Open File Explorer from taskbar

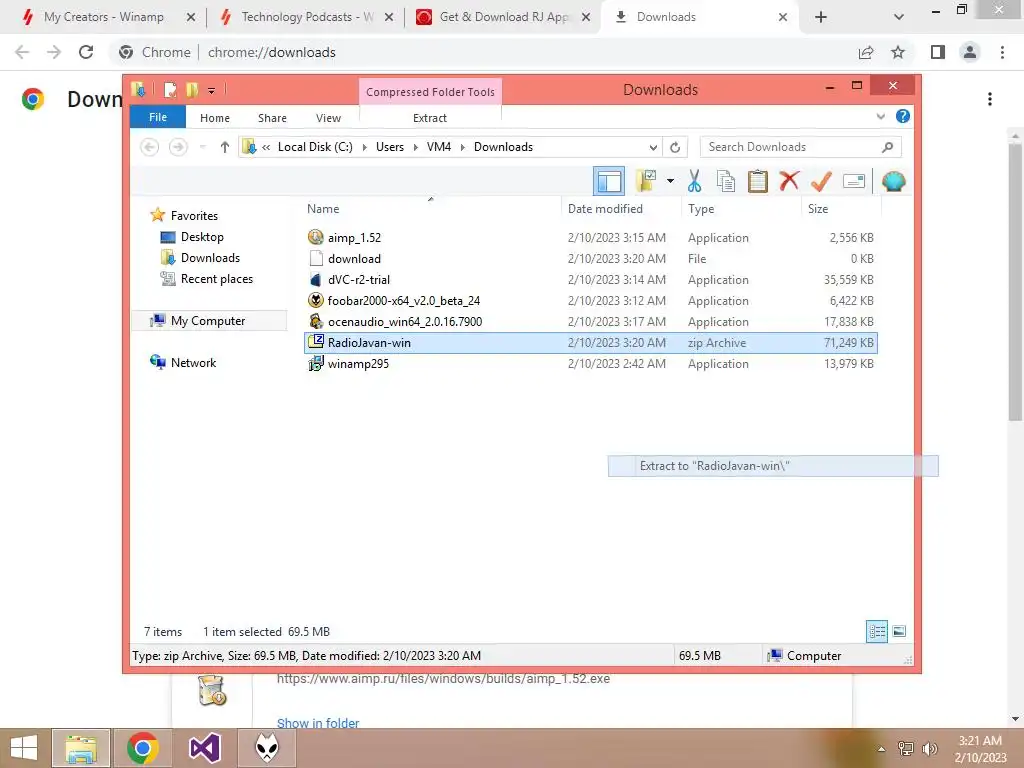coord(81,748)
